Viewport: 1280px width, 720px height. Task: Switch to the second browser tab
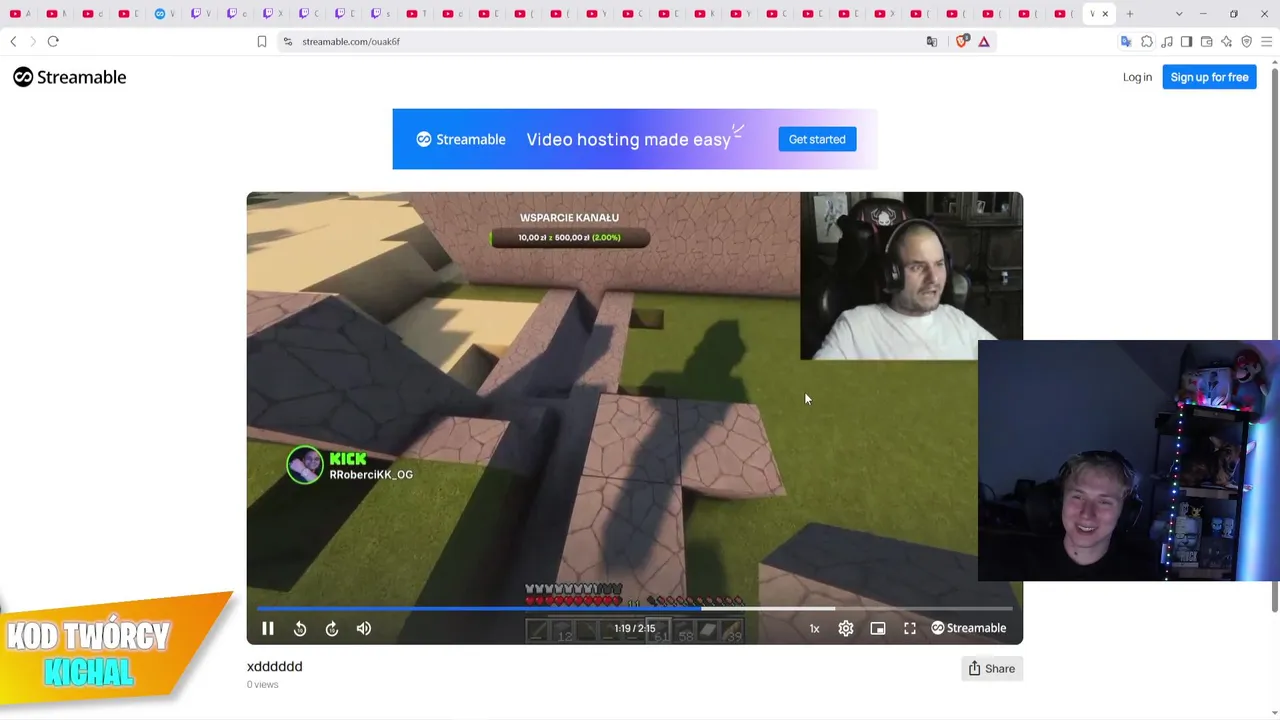[57, 14]
